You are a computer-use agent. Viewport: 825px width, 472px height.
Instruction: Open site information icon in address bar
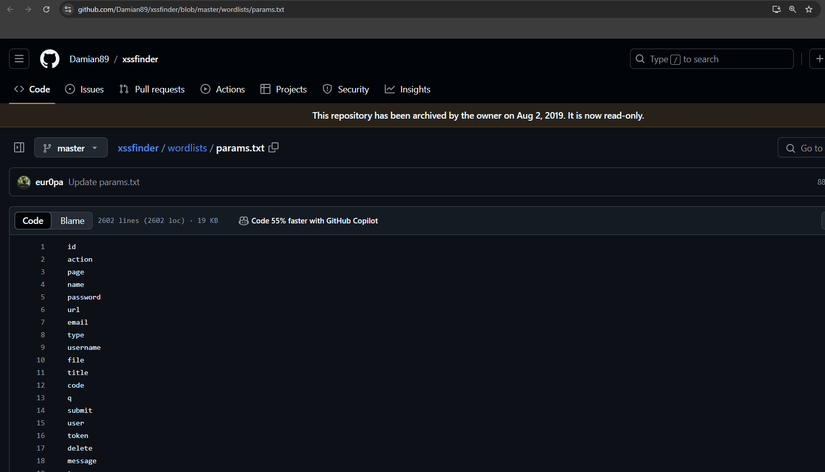(68, 9)
